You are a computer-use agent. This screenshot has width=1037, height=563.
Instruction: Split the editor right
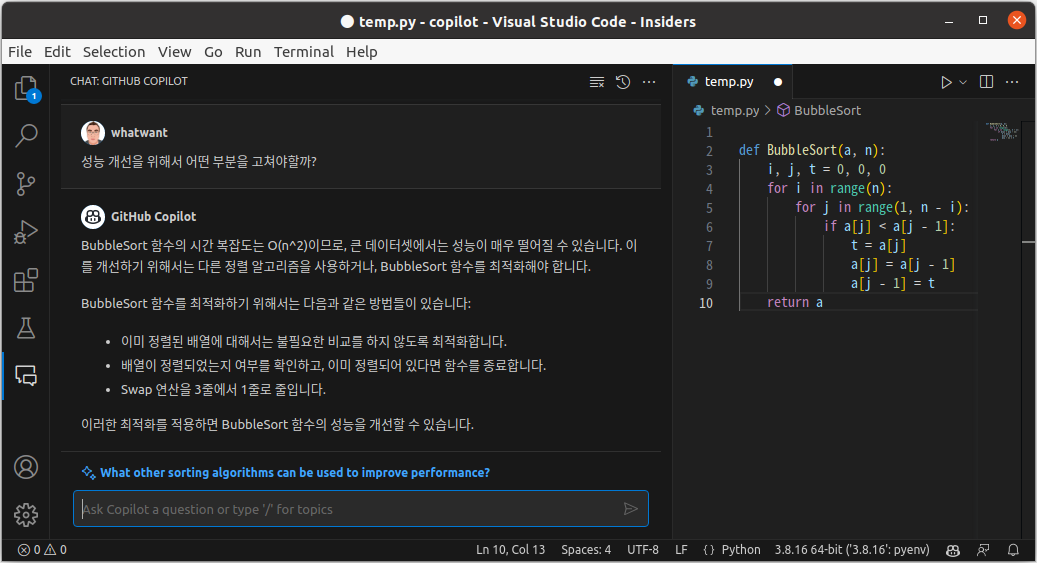tap(986, 82)
